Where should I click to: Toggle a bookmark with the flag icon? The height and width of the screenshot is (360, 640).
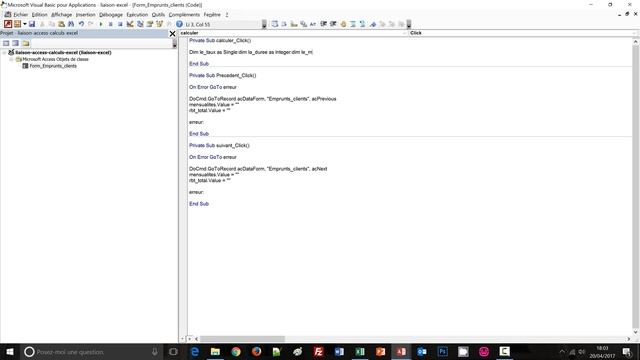[x=373, y=24]
